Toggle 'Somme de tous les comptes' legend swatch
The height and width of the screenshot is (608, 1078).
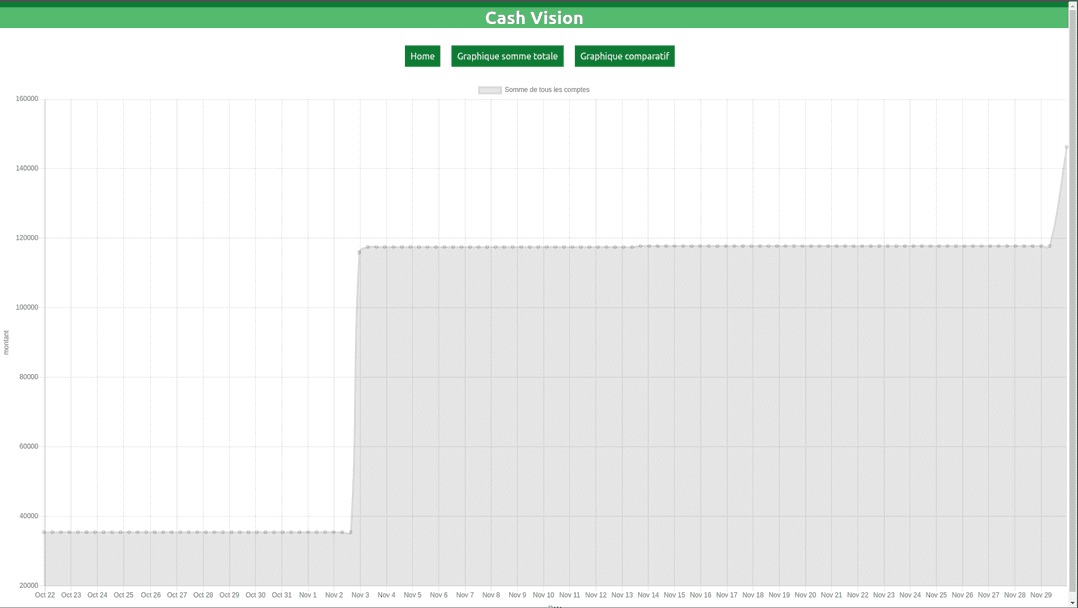point(490,90)
